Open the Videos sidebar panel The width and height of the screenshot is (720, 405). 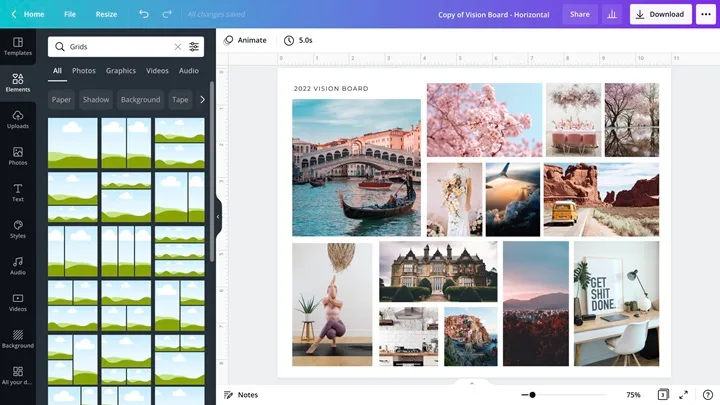point(18,303)
